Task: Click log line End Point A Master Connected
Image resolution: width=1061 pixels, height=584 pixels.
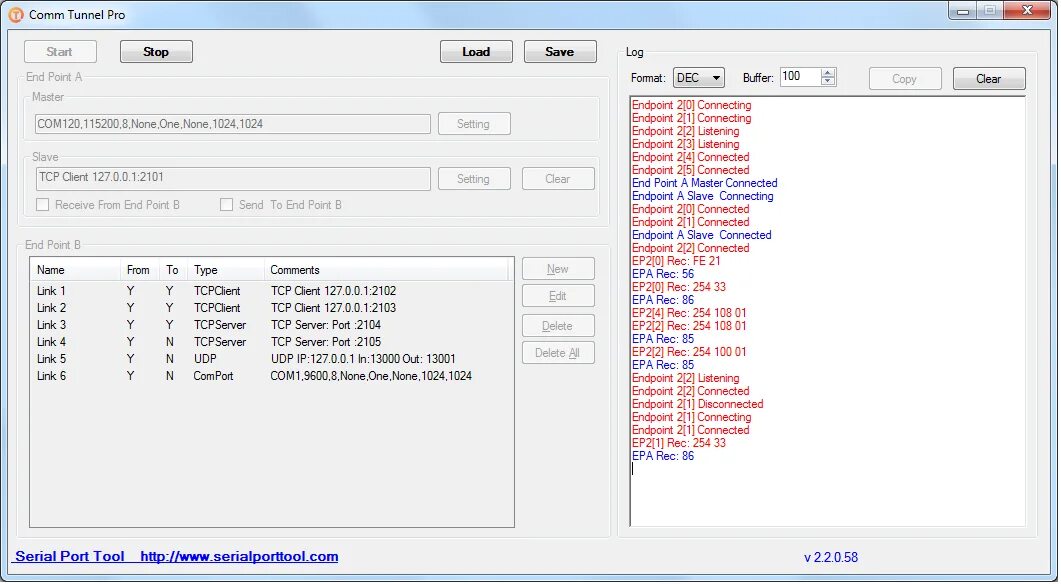Action: [704, 183]
